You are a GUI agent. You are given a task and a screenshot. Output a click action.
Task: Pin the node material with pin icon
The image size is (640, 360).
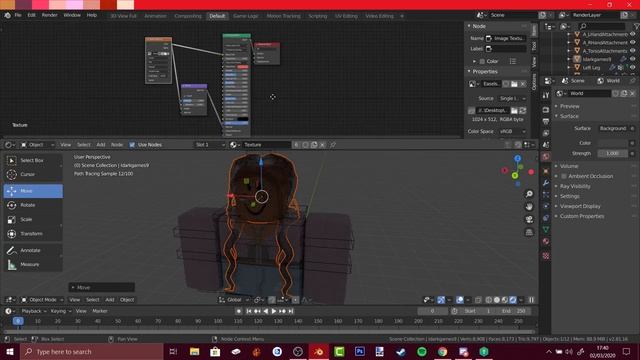coord(333,145)
